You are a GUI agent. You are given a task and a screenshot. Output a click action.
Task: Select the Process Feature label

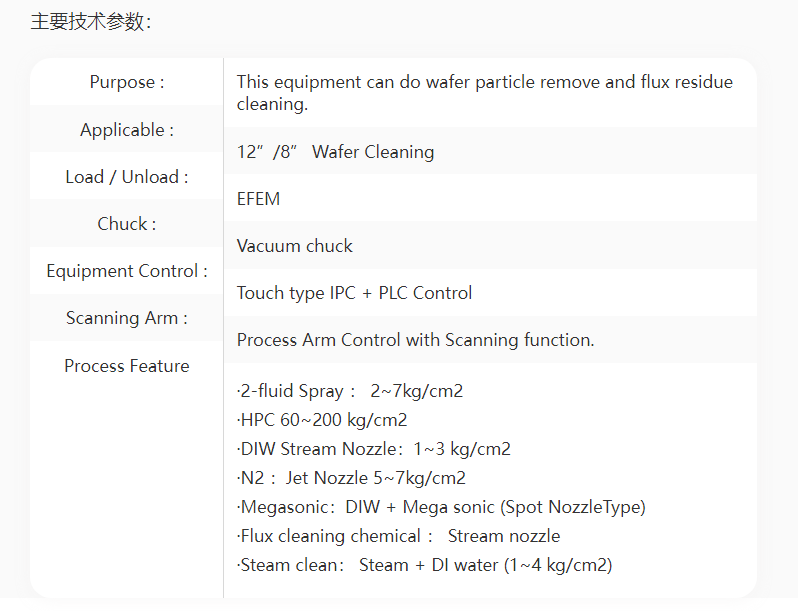click(x=127, y=366)
